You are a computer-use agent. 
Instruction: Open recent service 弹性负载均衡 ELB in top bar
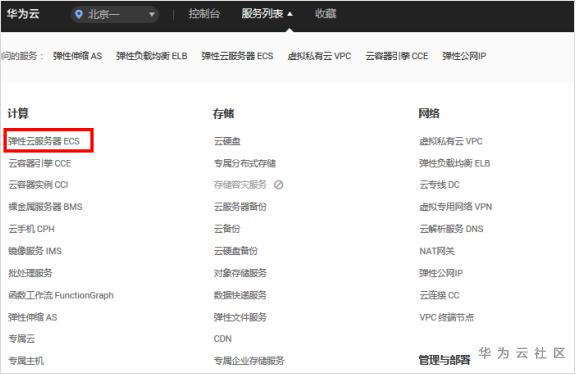[x=152, y=56]
